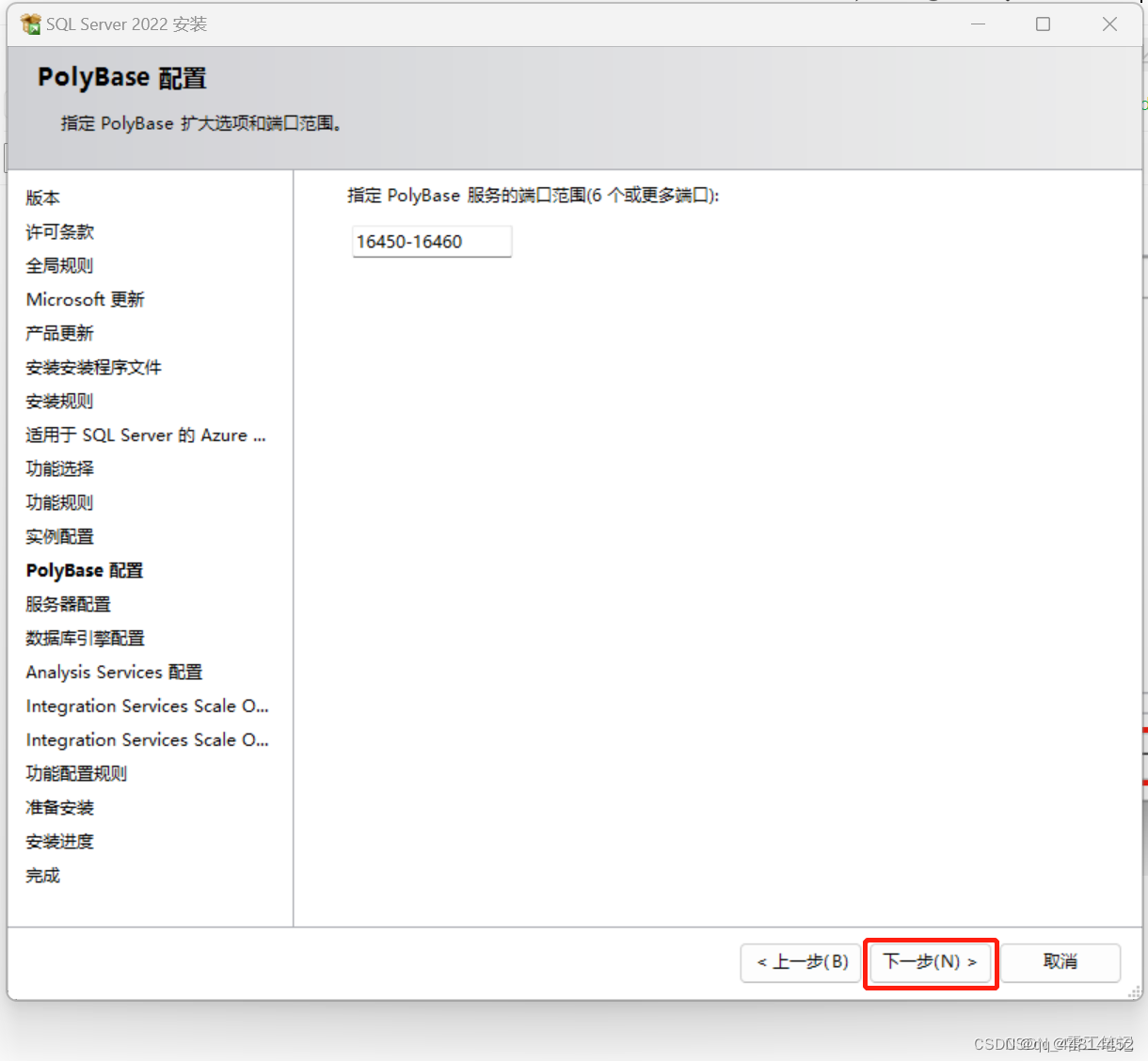Select 适用于 SQL Server 的 Azure step
The height and width of the screenshot is (1061, 1148).
pos(146,435)
